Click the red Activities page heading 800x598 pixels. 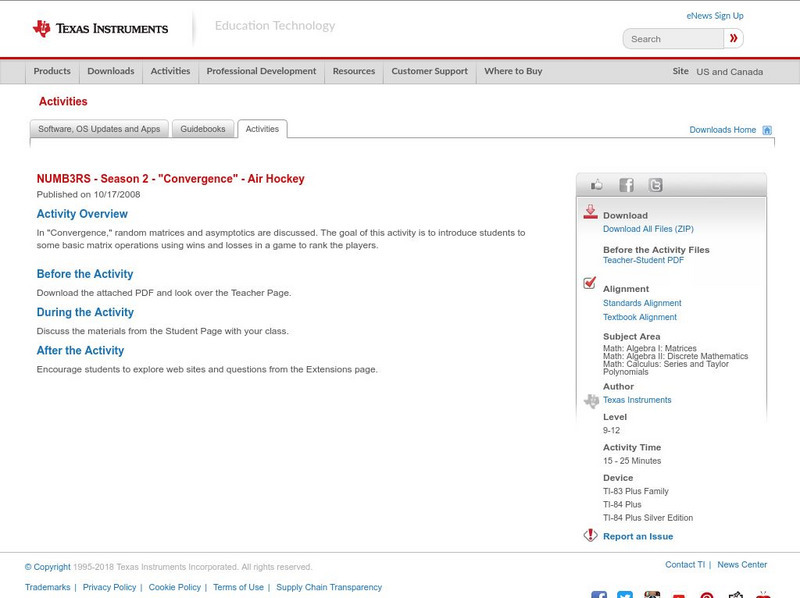[63, 102]
